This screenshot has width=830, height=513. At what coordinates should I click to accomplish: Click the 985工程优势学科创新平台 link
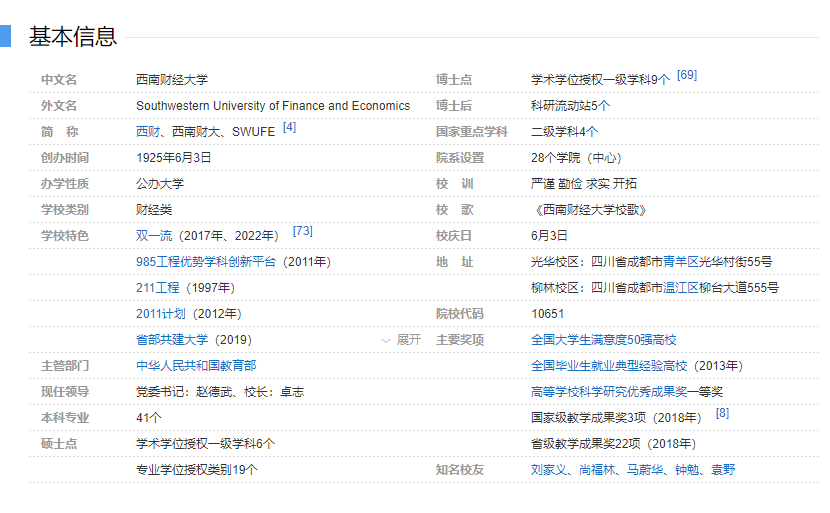pyautogui.click(x=205, y=262)
